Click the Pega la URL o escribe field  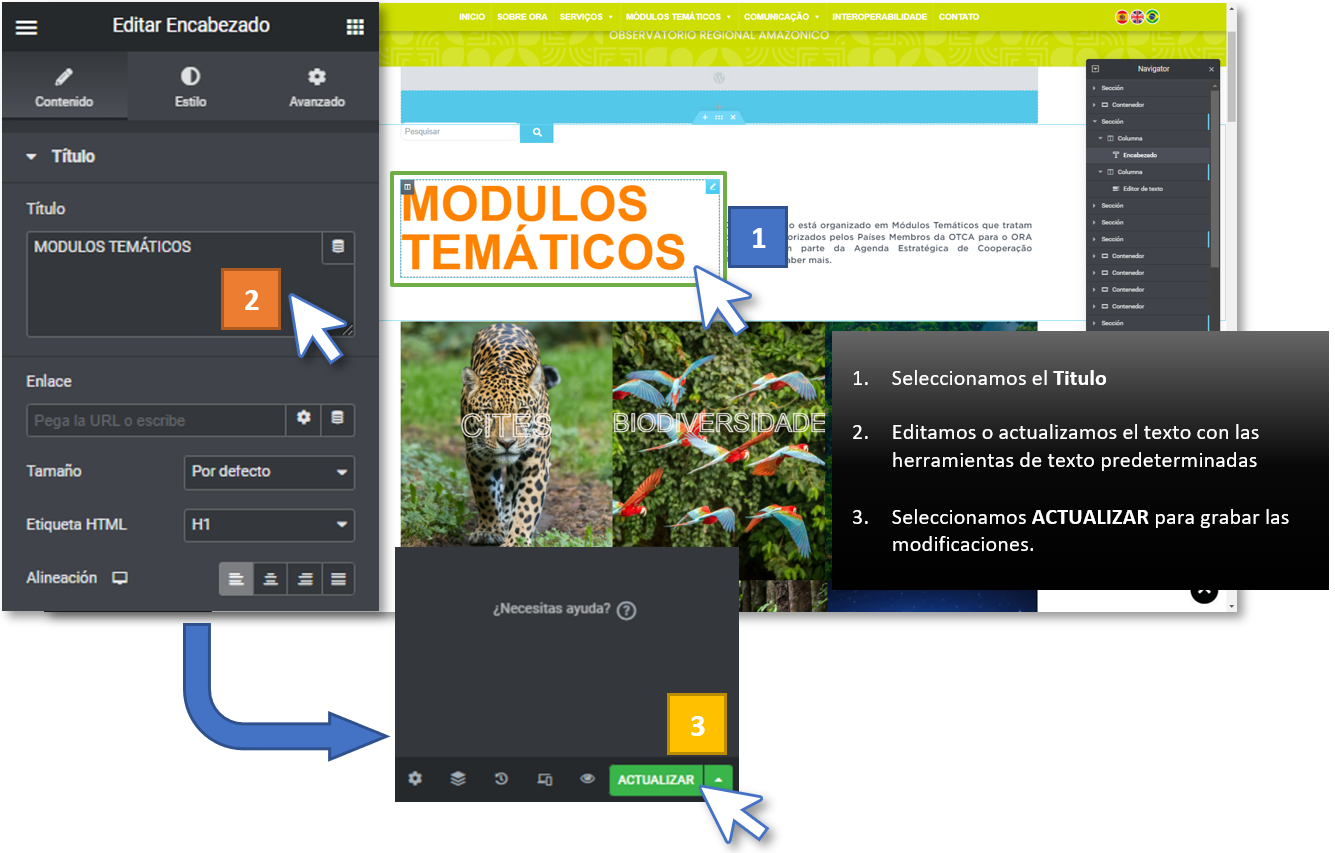click(x=157, y=420)
